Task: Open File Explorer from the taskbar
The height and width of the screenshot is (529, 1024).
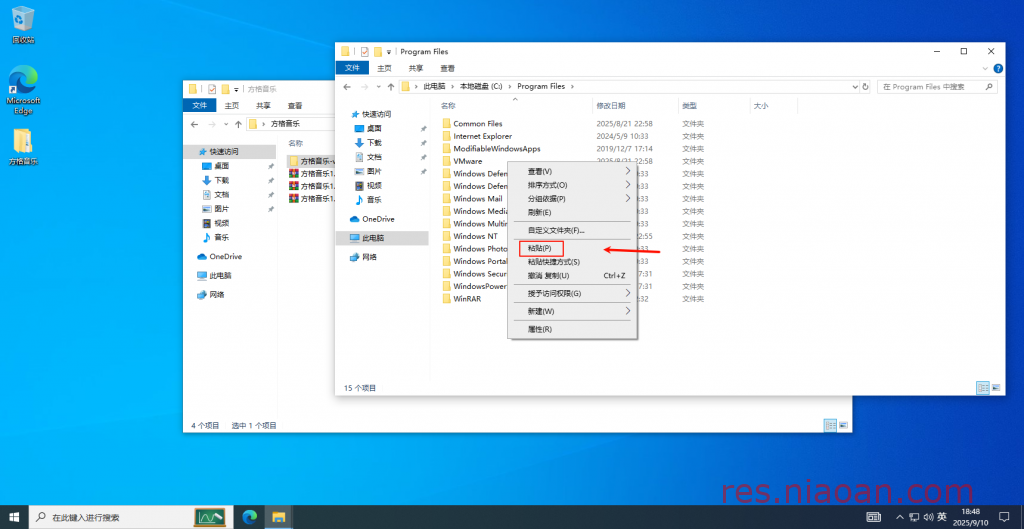Action: pos(279,517)
